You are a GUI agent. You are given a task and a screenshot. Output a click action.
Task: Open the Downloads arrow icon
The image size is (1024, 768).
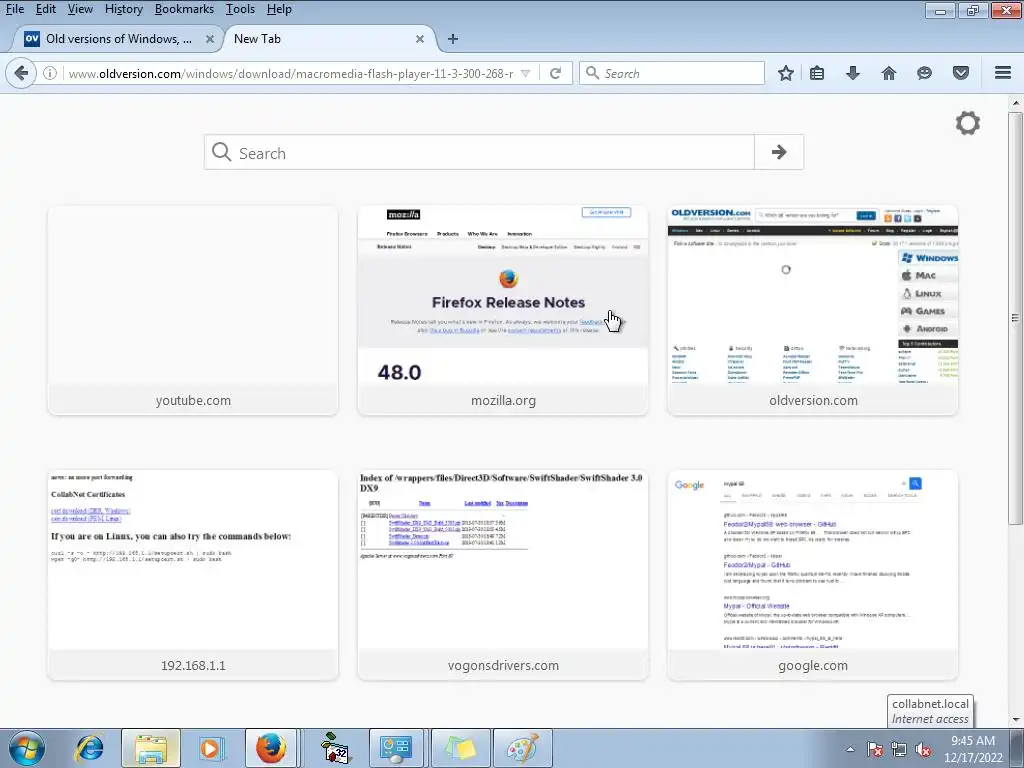852,73
